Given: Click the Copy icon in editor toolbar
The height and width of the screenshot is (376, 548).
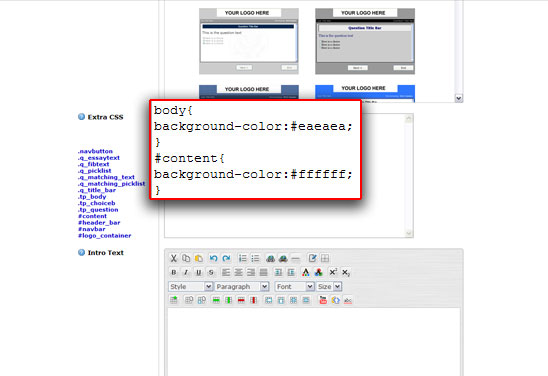Looking at the screenshot, I should [x=186, y=259].
